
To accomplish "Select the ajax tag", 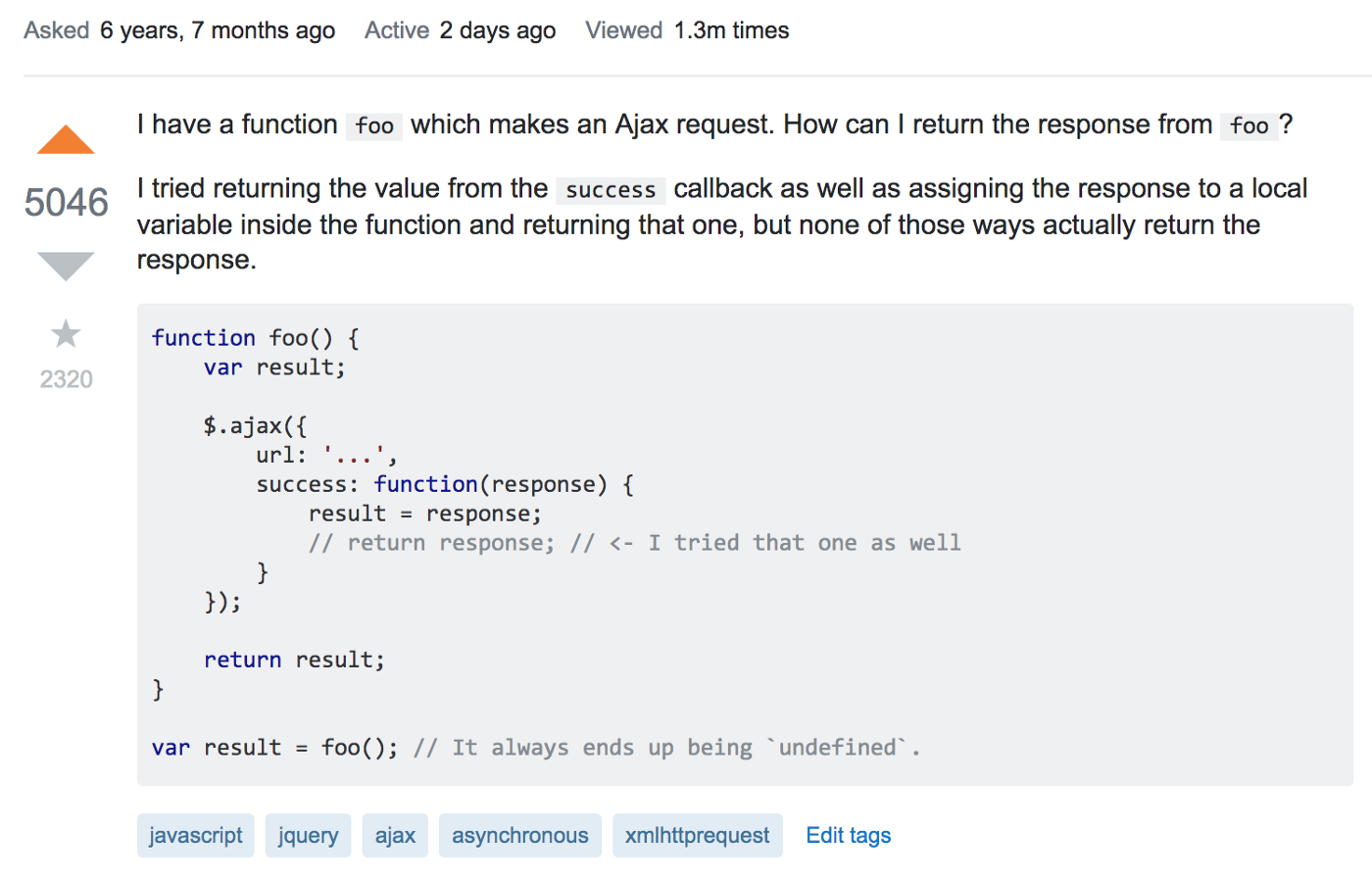I will point(395,835).
